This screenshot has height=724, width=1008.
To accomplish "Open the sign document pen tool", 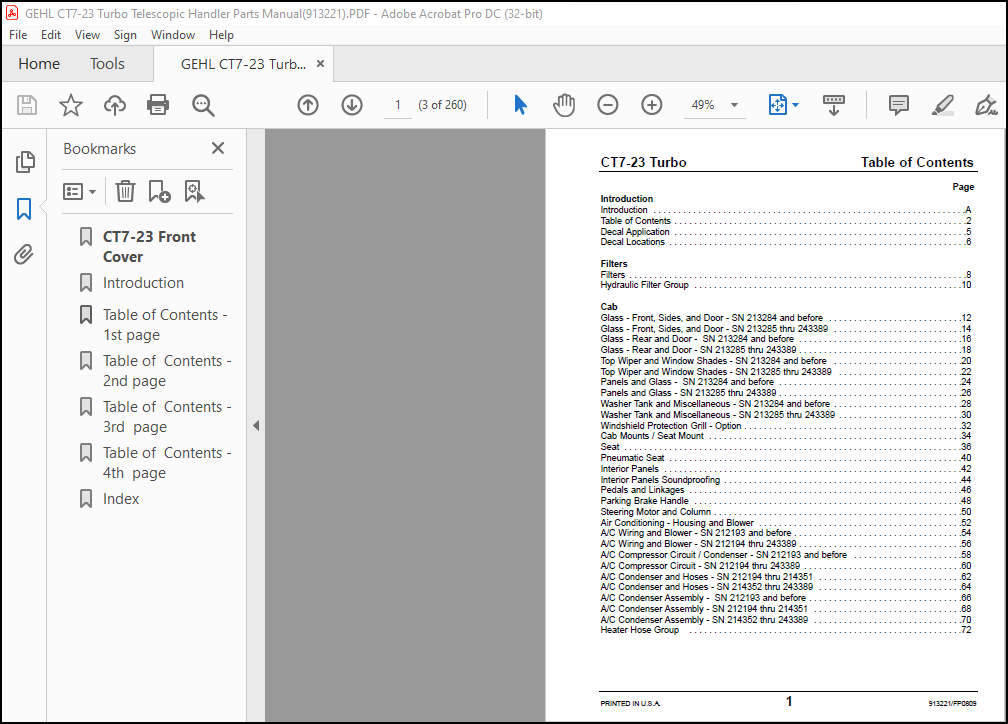I will click(x=986, y=105).
